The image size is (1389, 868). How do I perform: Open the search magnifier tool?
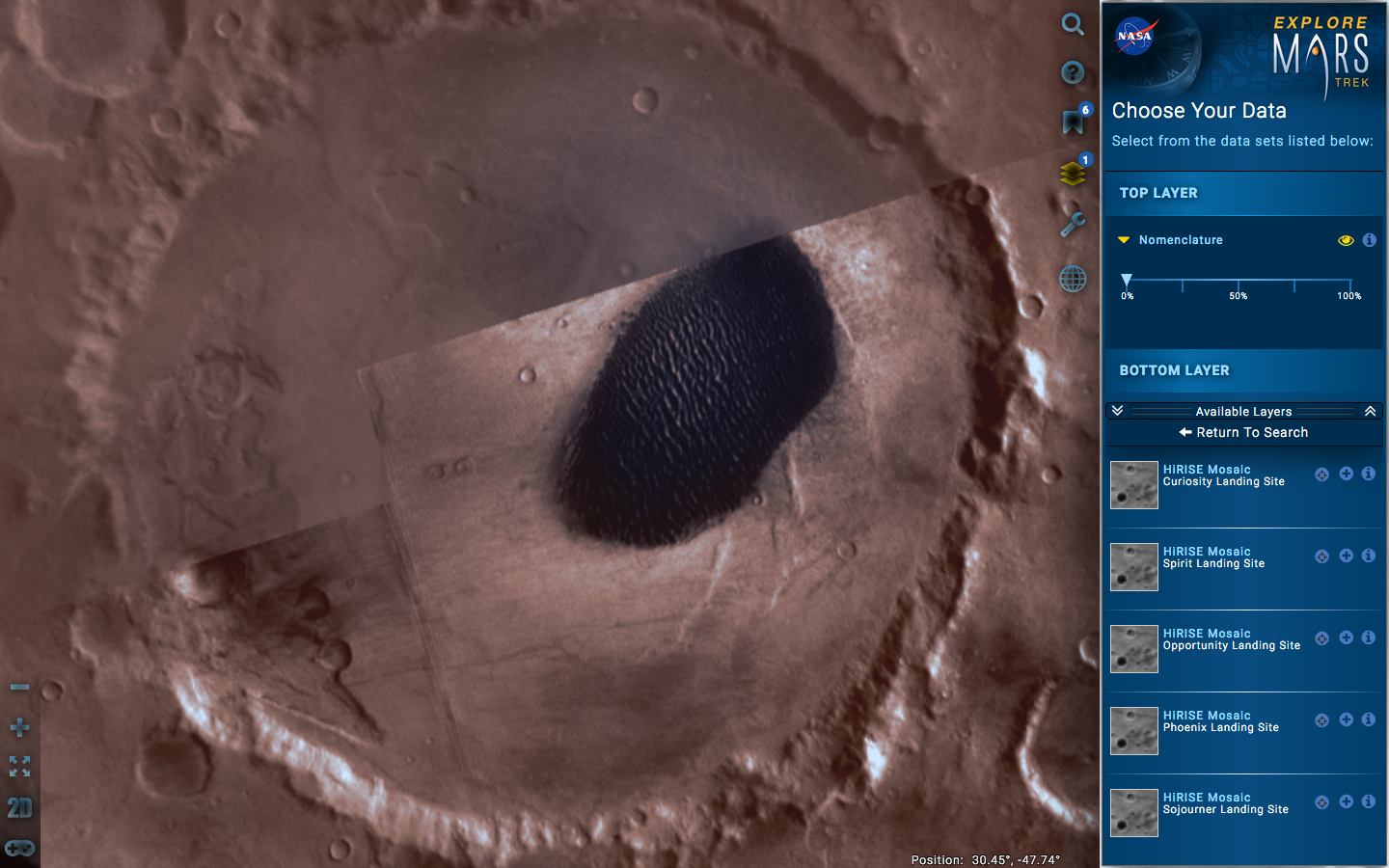point(1073,24)
